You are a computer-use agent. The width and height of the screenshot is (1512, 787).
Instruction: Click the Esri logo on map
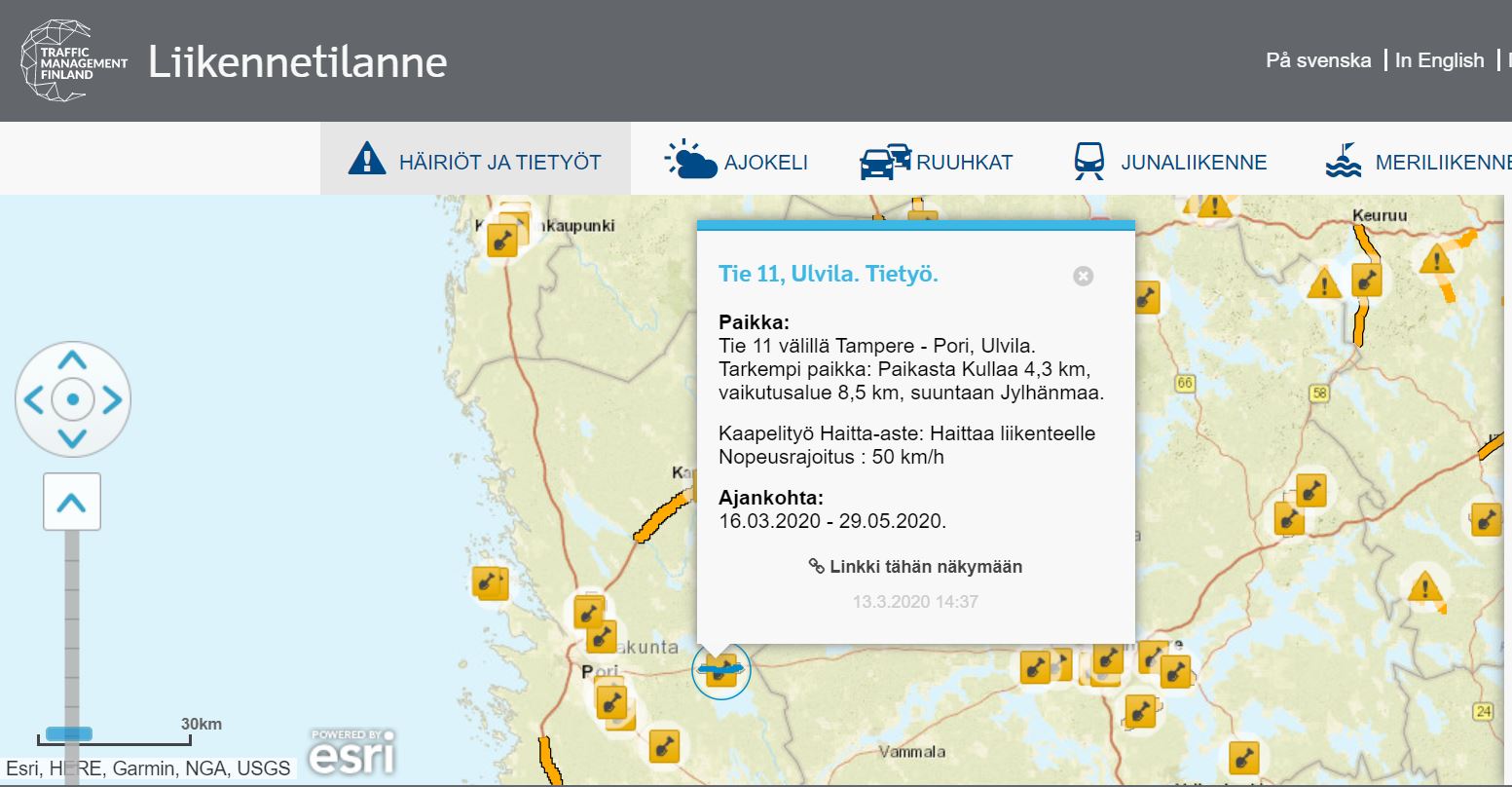tap(352, 752)
